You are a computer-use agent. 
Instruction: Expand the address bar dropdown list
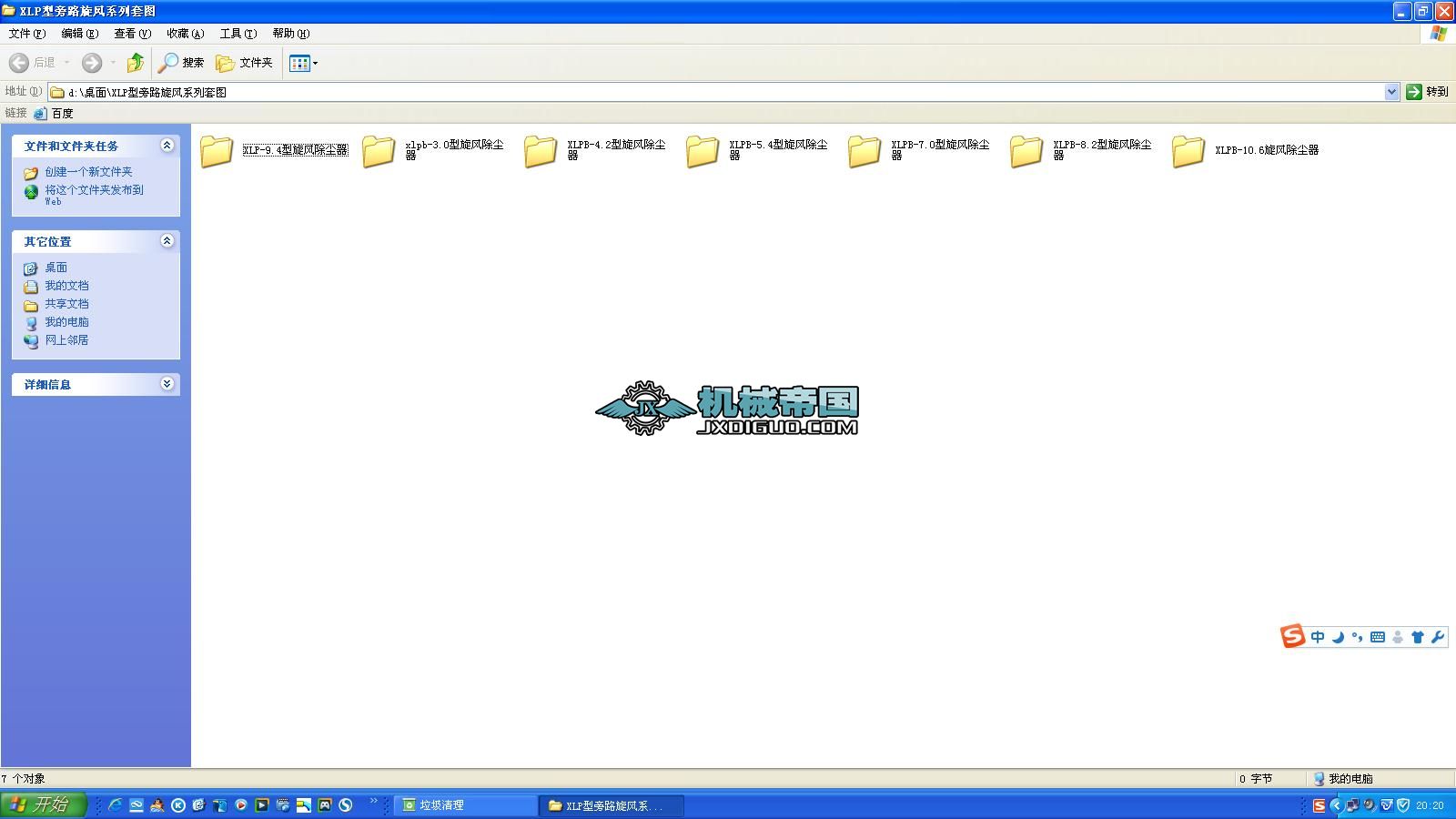1391,92
